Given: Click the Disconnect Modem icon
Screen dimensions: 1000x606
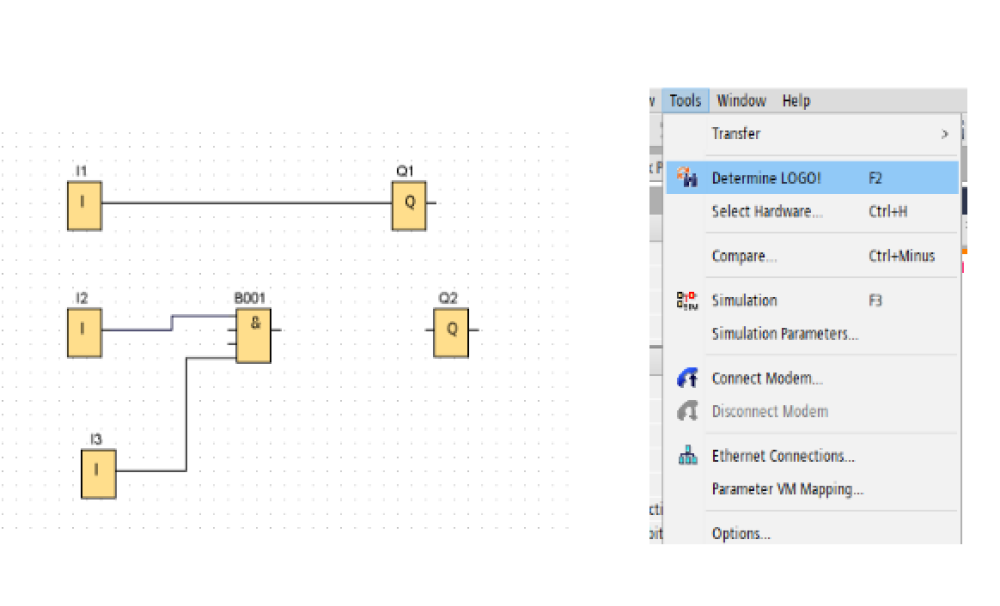Looking at the screenshot, I should tap(687, 411).
